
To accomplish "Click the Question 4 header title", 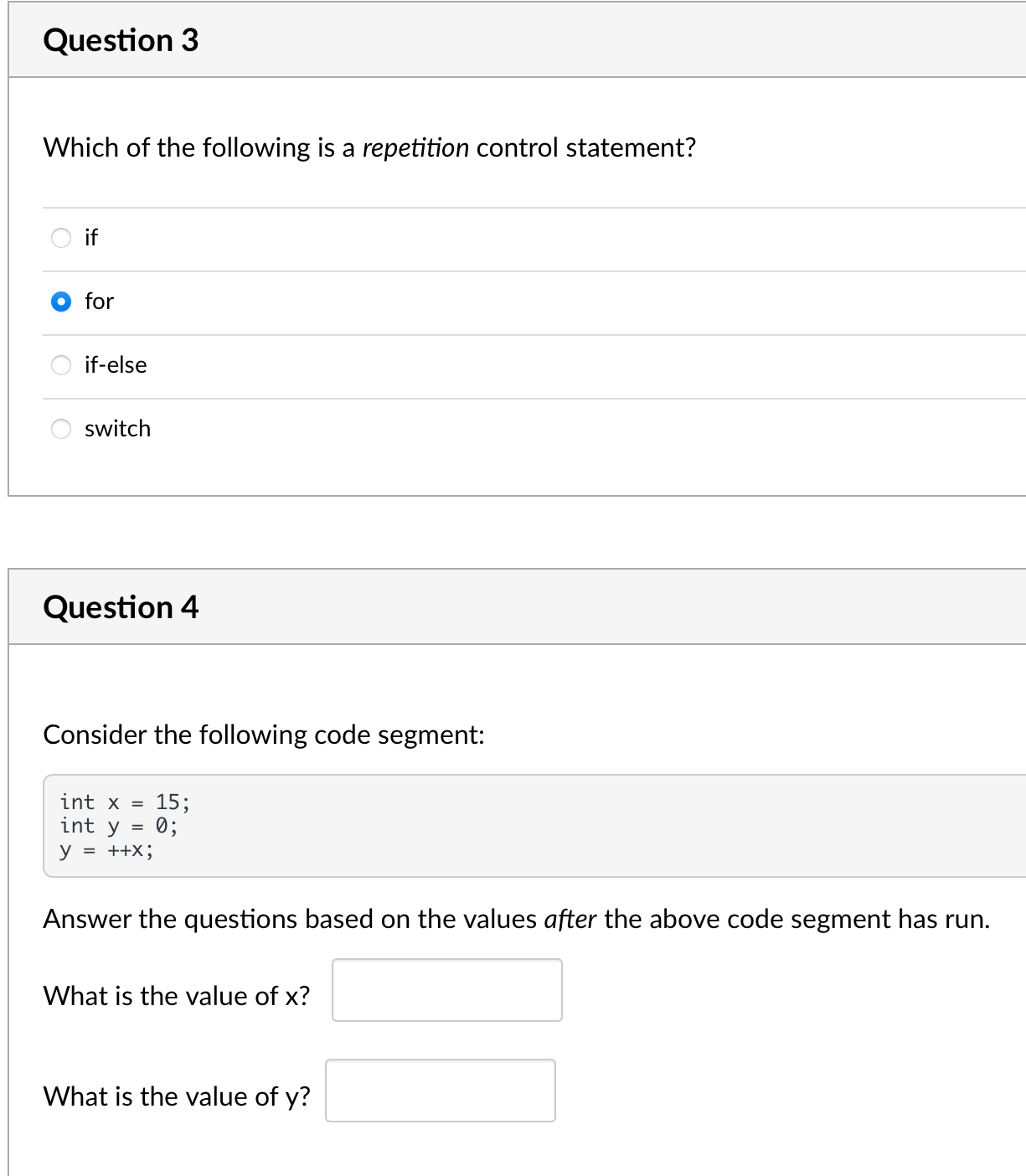I will click(x=121, y=607).
